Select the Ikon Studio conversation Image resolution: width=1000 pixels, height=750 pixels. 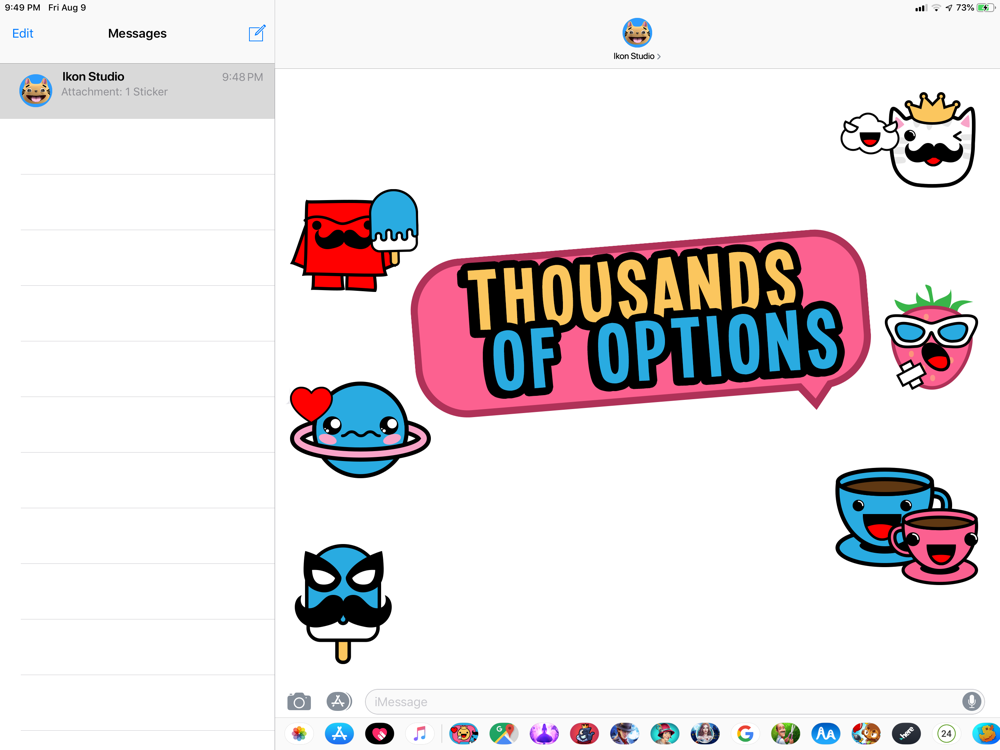tap(137, 91)
